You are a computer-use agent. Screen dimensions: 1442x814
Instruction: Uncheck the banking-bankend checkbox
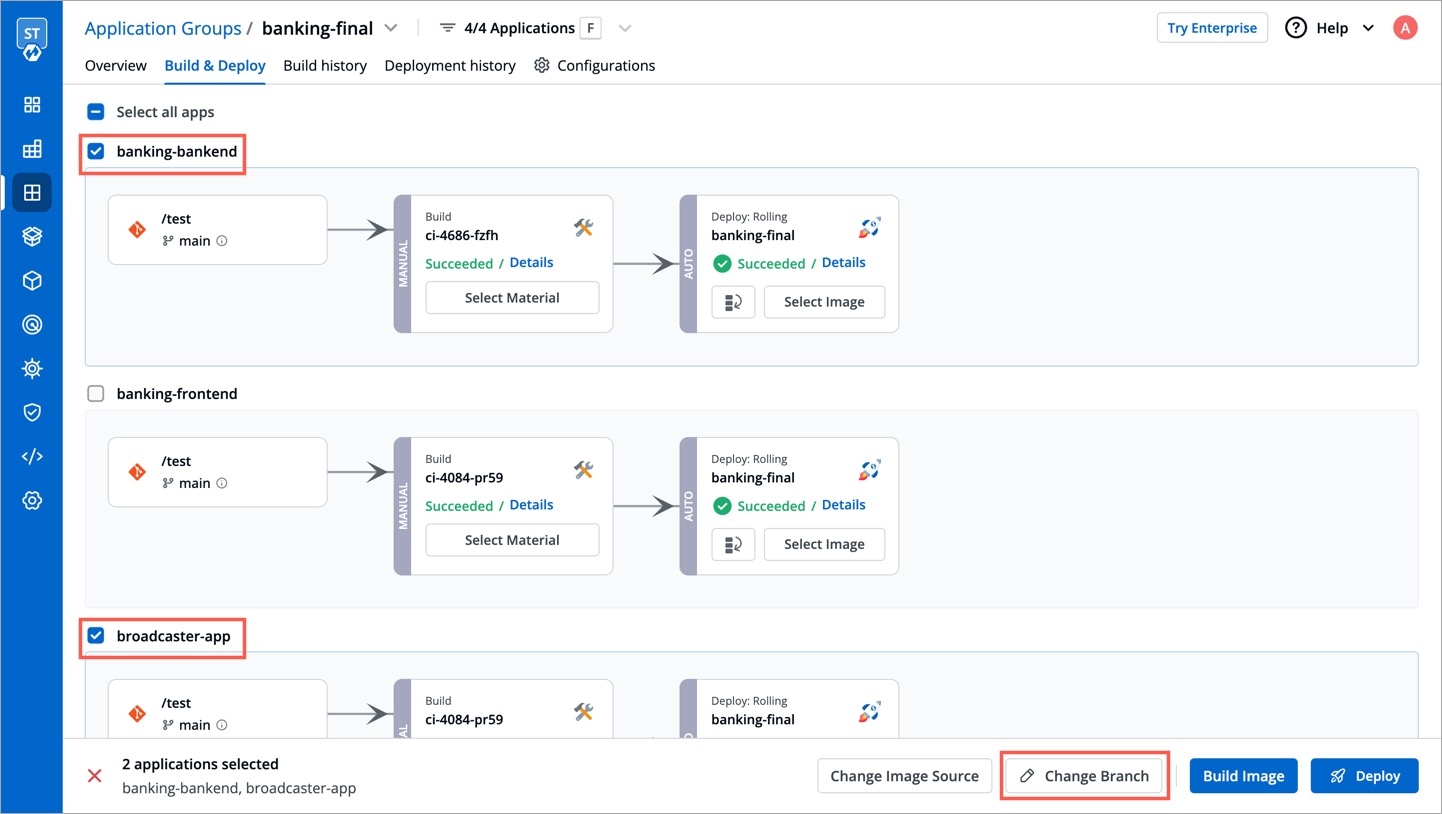click(96, 152)
